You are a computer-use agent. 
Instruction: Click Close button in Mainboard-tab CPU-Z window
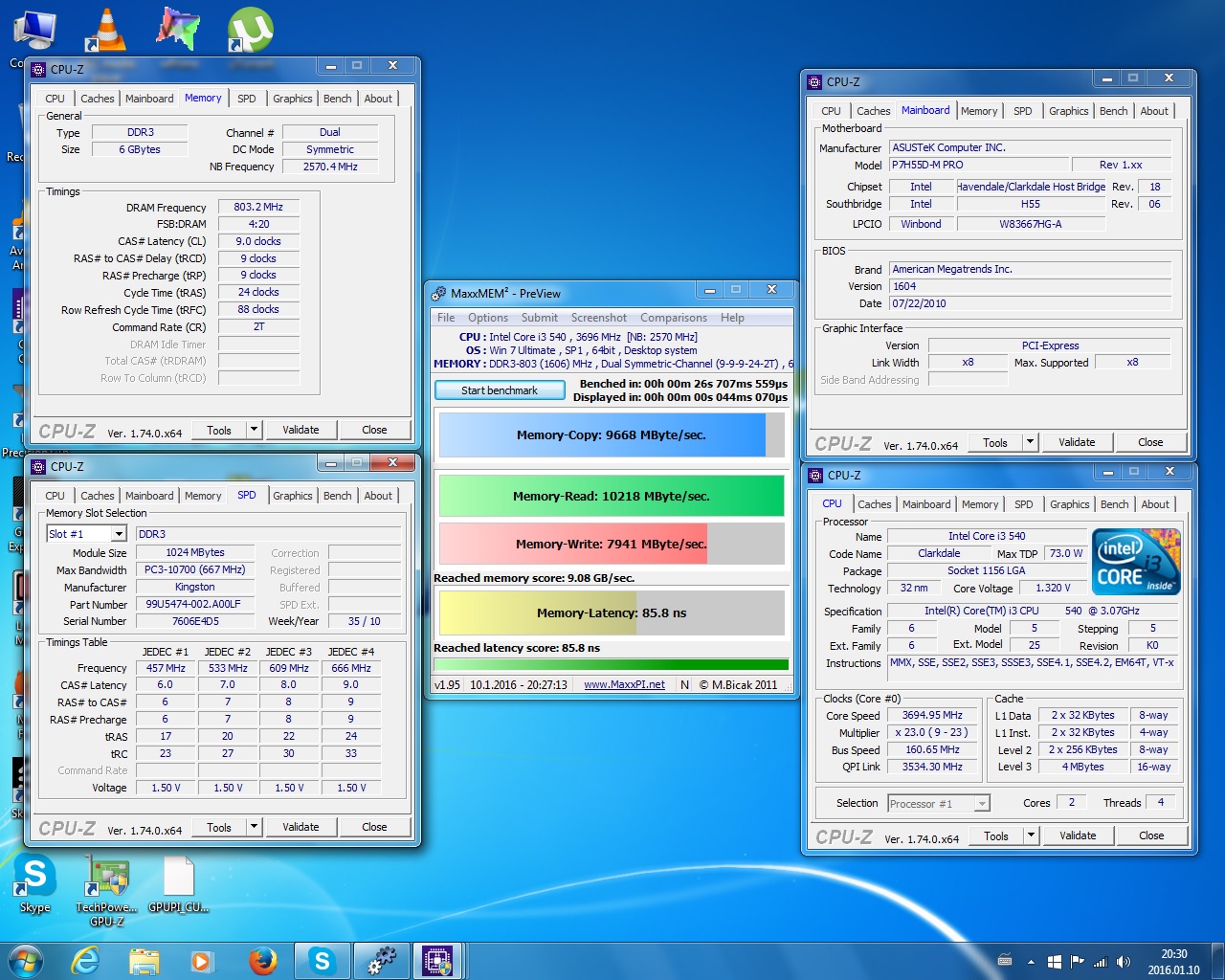tap(1150, 442)
